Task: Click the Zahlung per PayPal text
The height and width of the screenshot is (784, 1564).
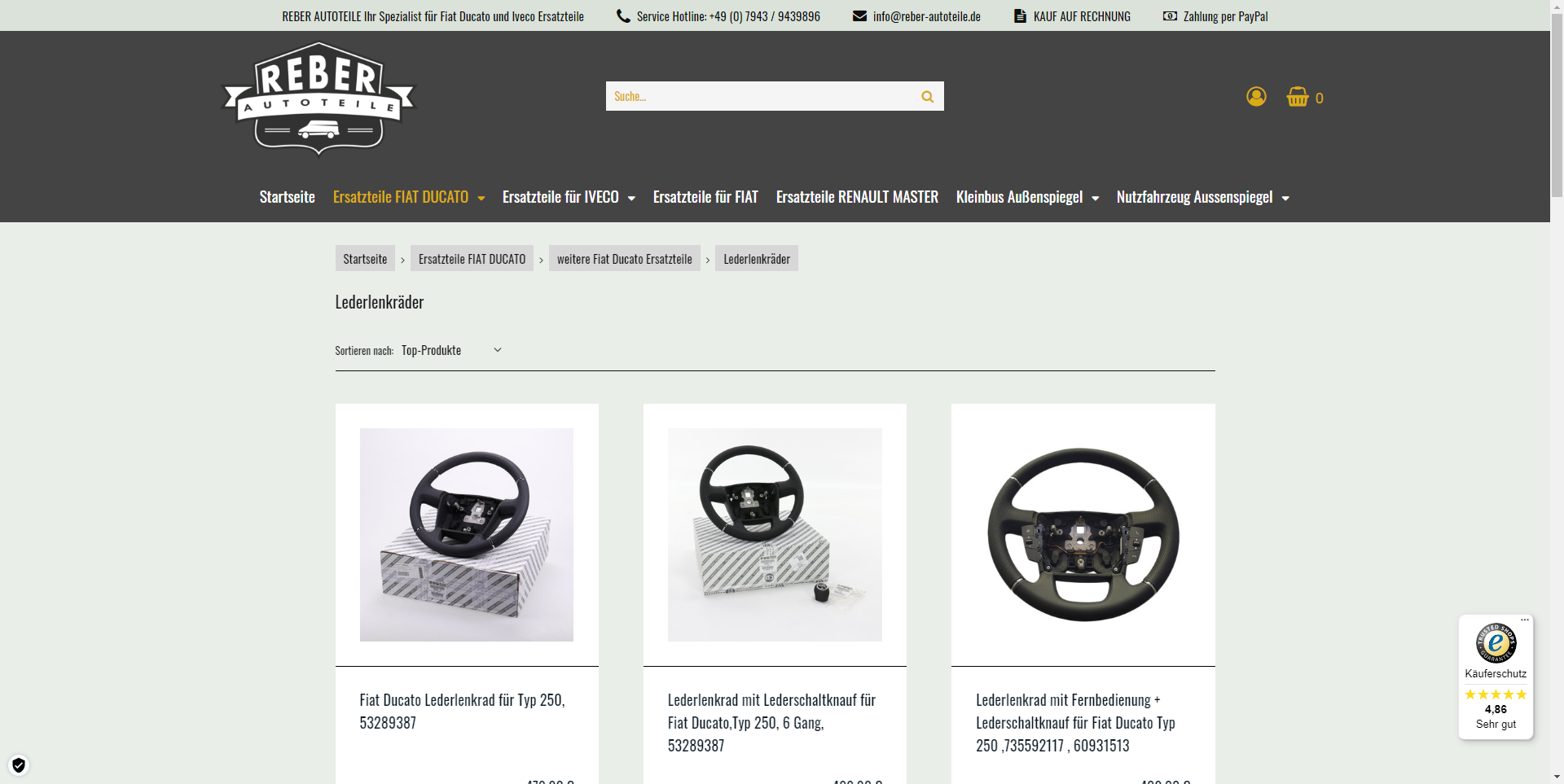Action: pos(1225,16)
